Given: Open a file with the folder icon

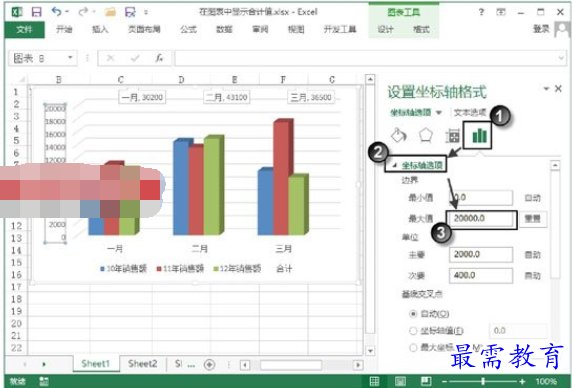Looking at the screenshot, I should (109, 12).
